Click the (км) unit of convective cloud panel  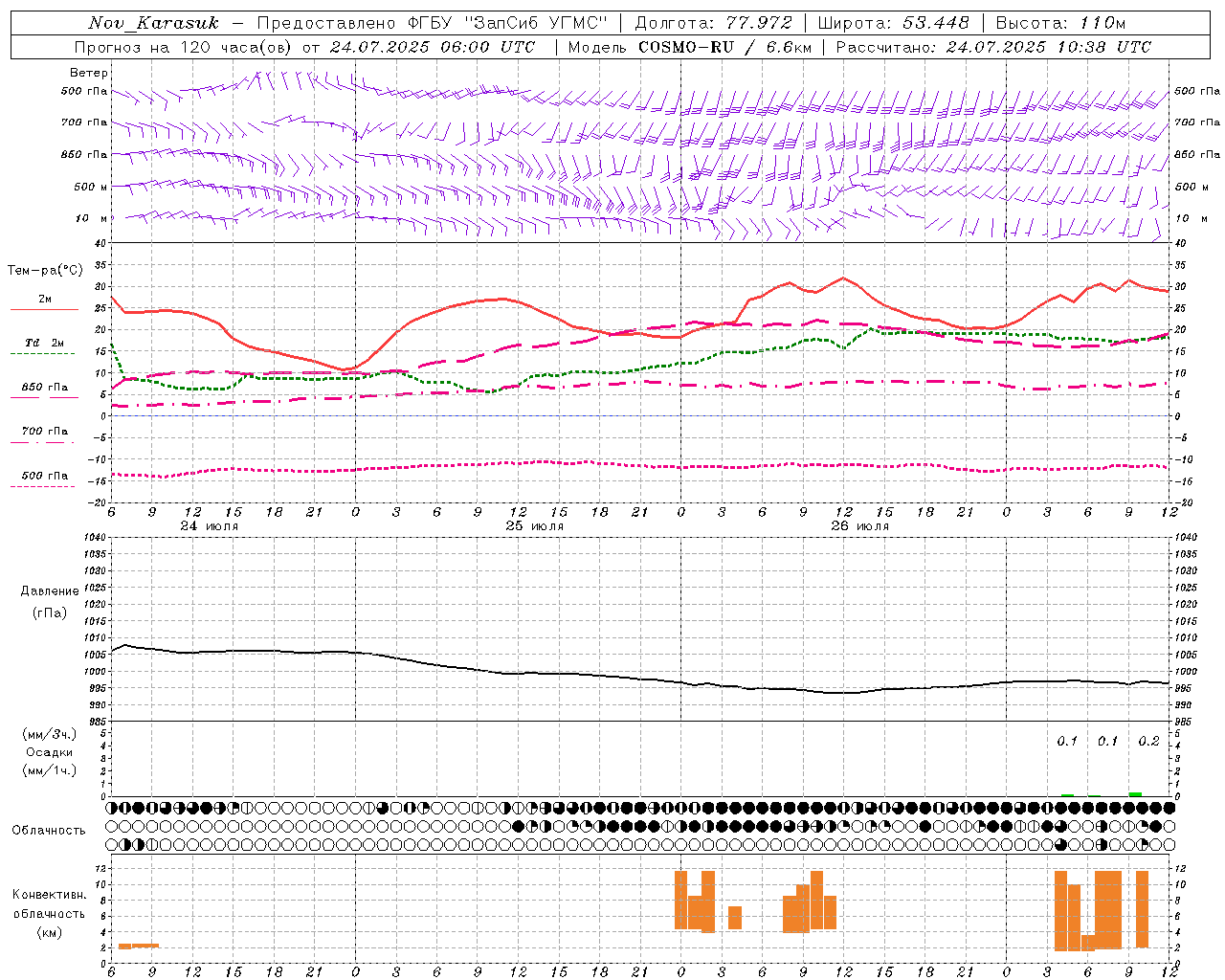[50, 932]
